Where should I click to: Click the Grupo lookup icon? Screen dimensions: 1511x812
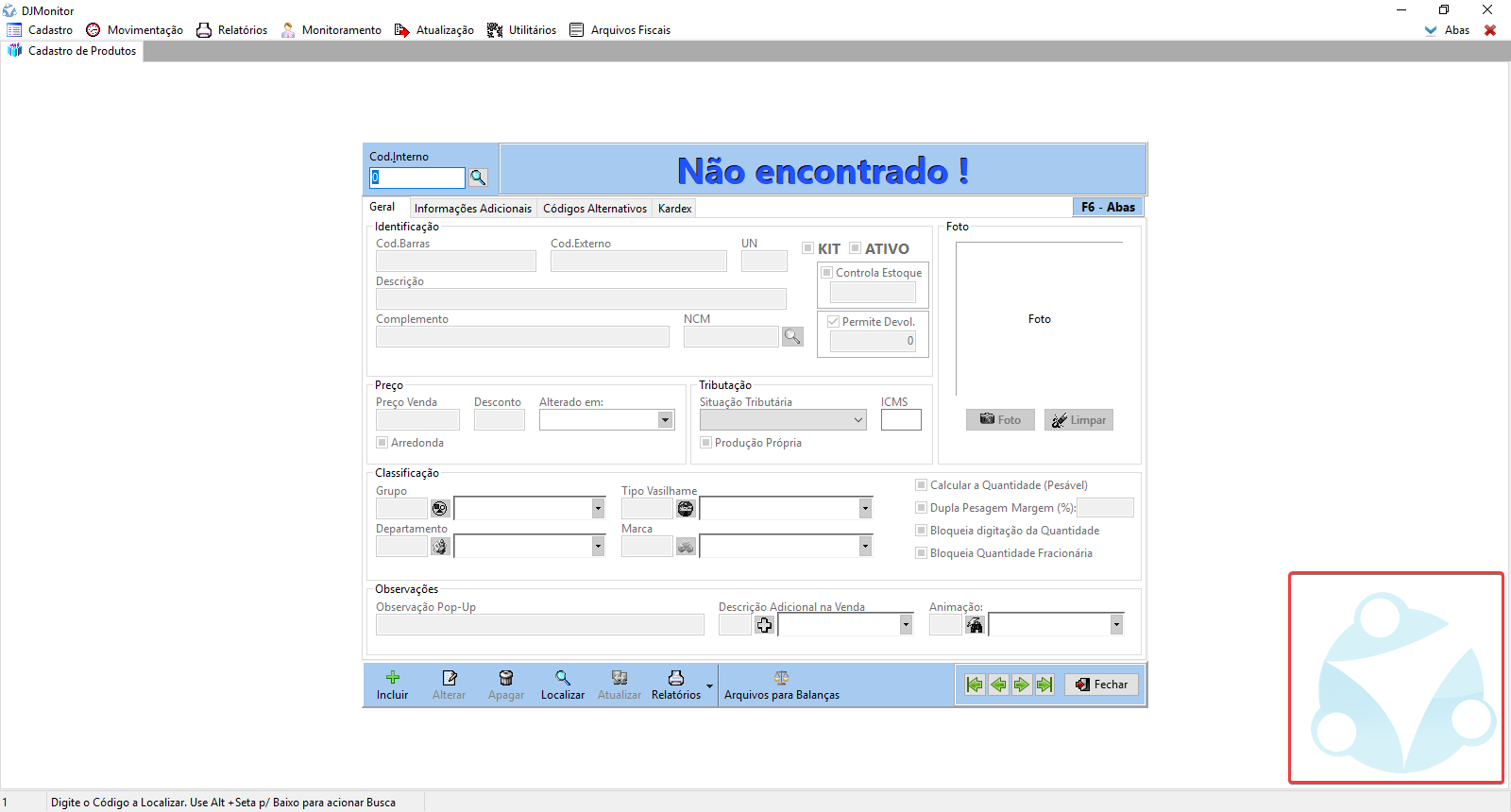440,509
